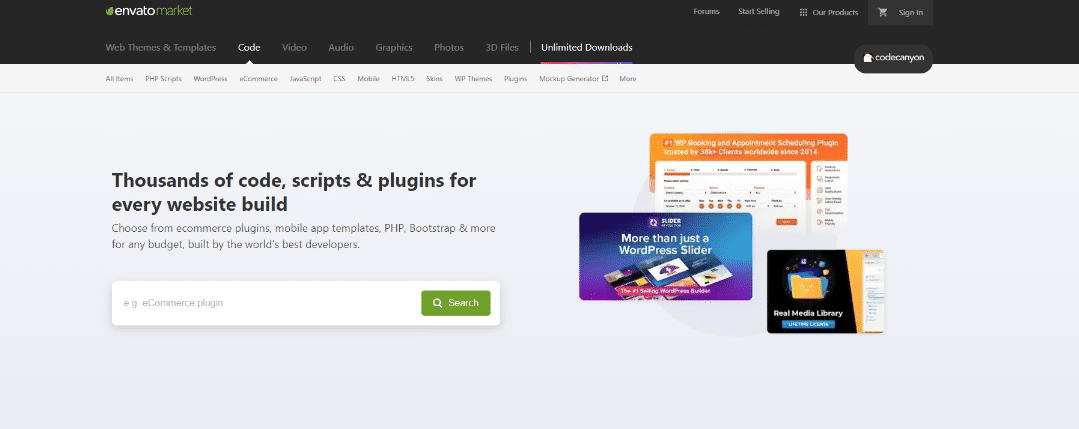1079x429 pixels.
Task: Open Plugins category
Action: pos(515,79)
